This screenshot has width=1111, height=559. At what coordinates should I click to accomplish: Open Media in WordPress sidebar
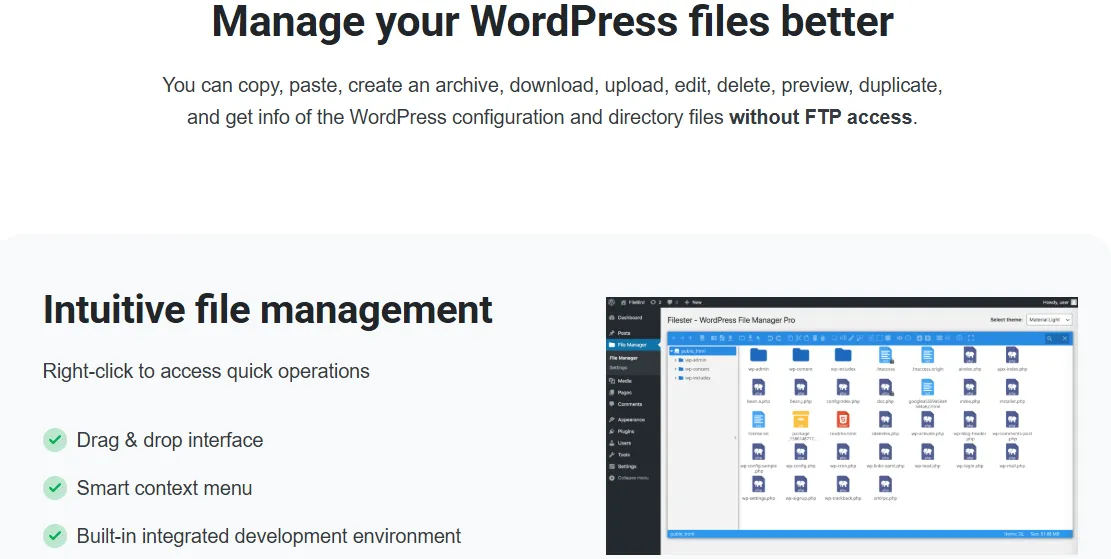pos(621,381)
